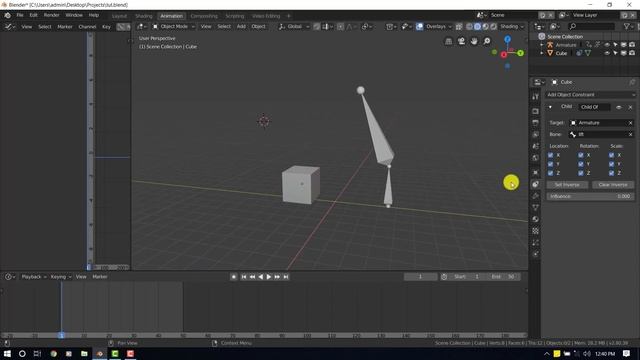Click the Z axis of navigation gizmo

click(507, 40)
